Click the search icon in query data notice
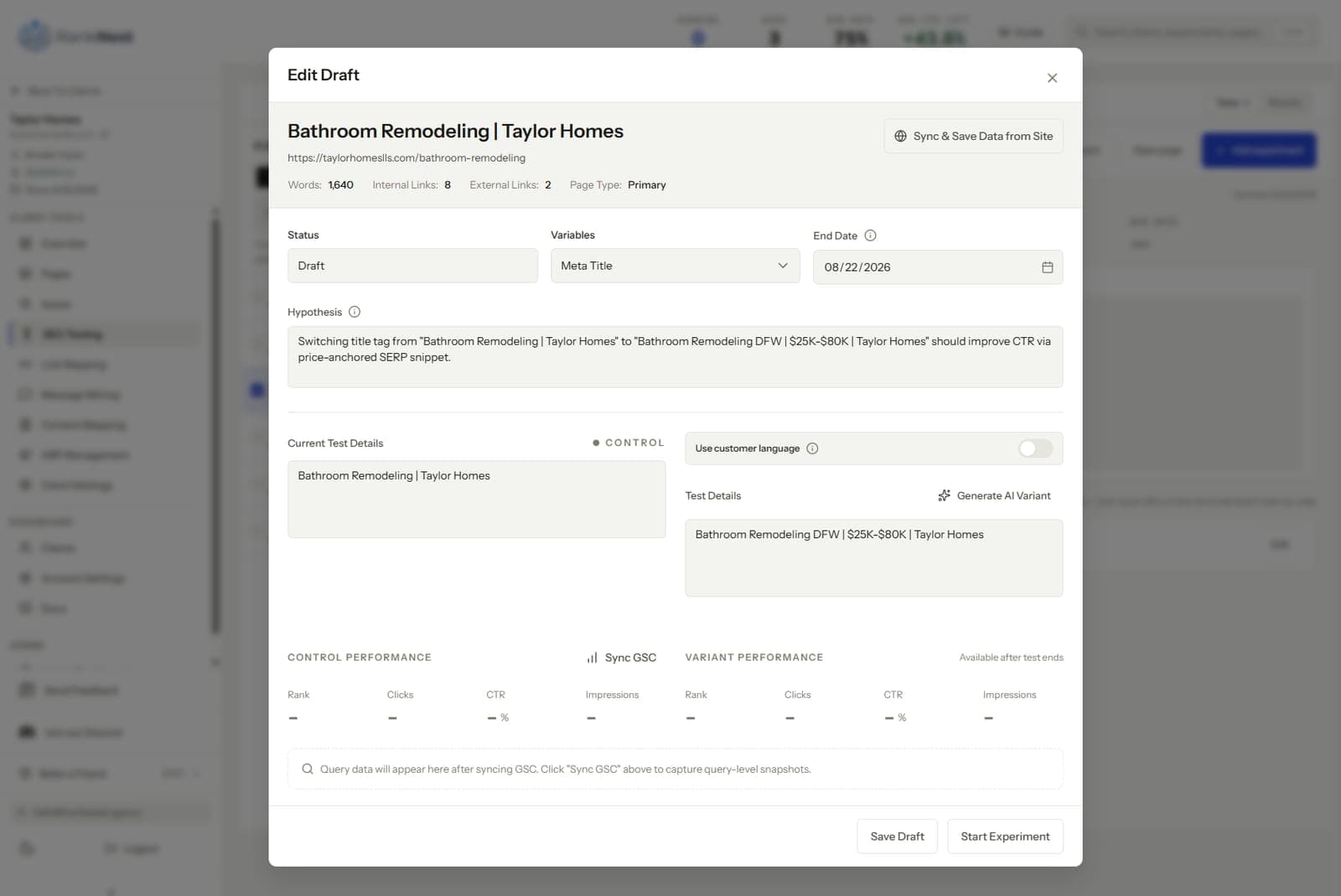 (x=308, y=769)
